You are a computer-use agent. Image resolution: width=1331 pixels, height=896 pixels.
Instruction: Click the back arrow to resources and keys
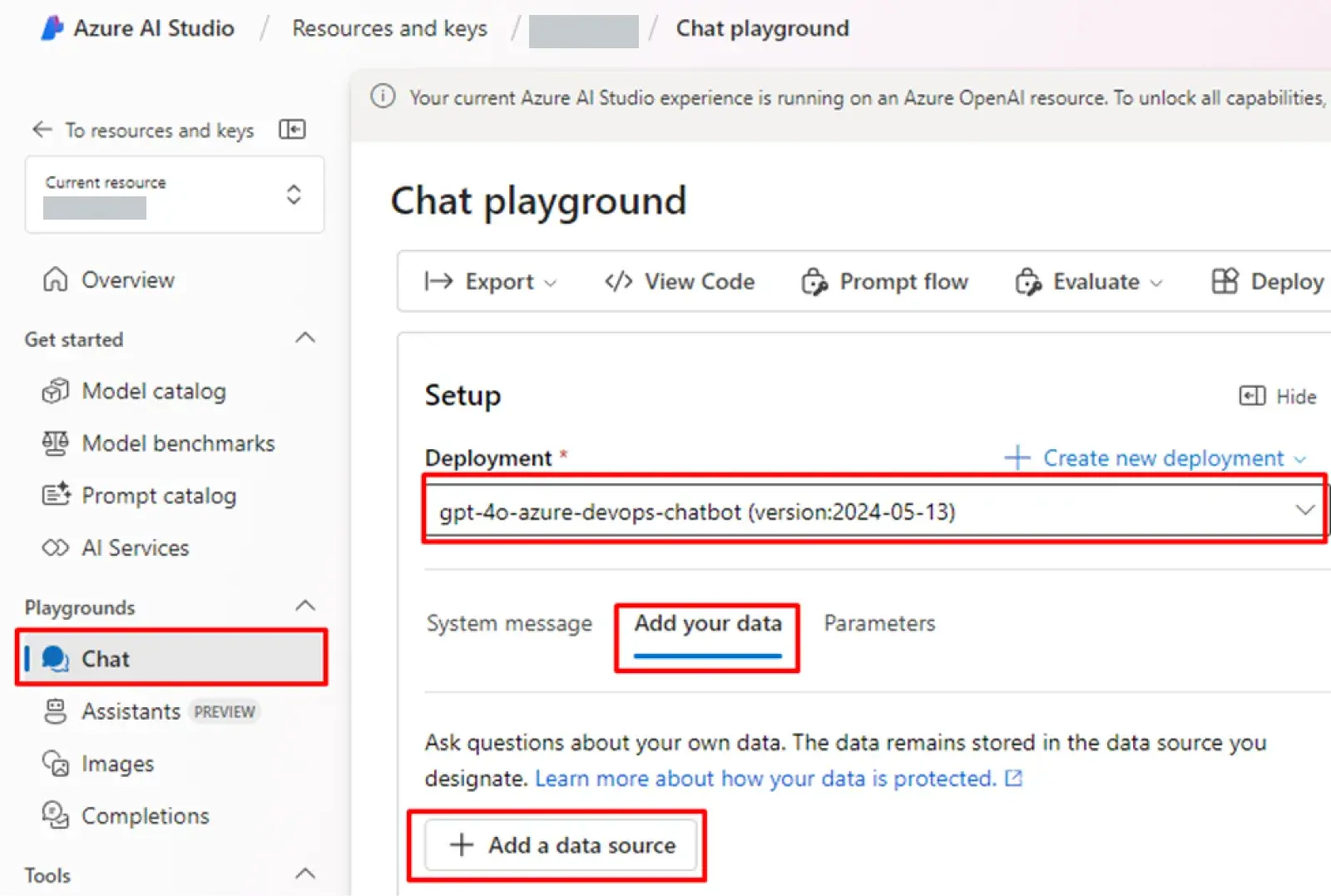coord(42,130)
